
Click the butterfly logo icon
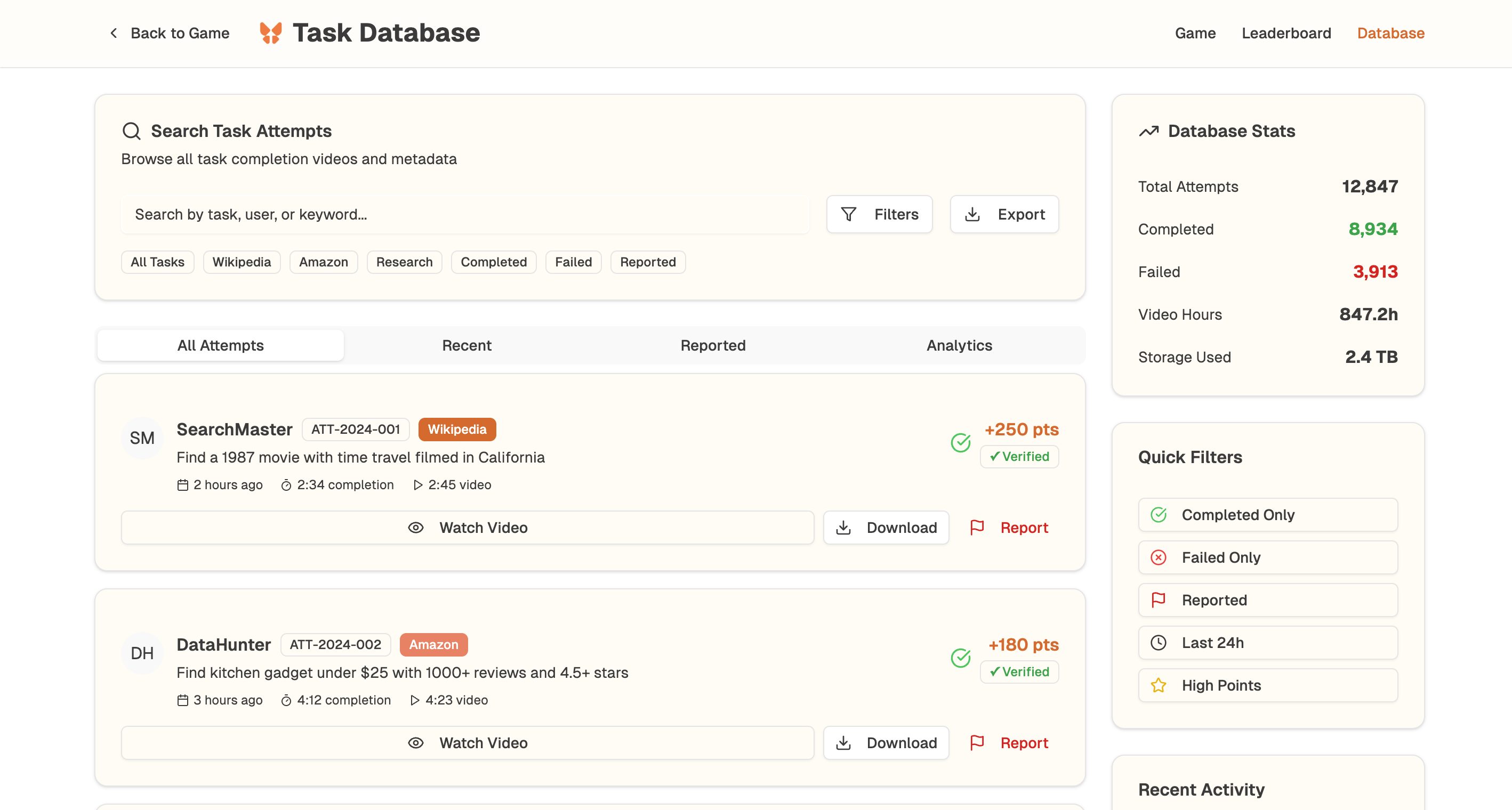(271, 33)
